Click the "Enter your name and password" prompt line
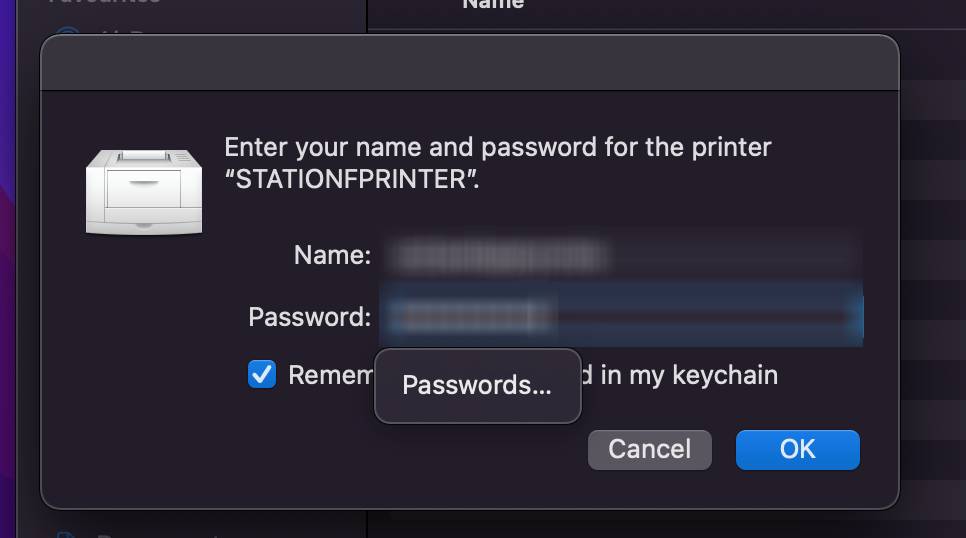The width and height of the screenshot is (966, 538). [498, 147]
